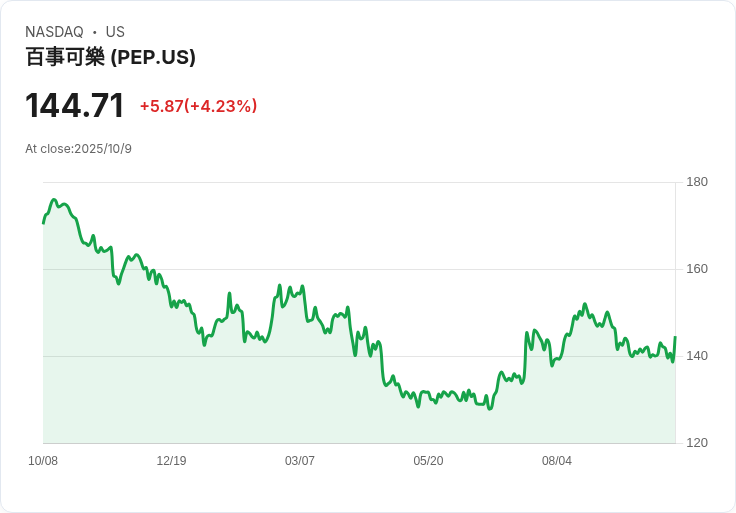Image resolution: width=736 pixels, height=513 pixels.
Task: Click the highest peak of the price line
Action: tap(54, 200)
